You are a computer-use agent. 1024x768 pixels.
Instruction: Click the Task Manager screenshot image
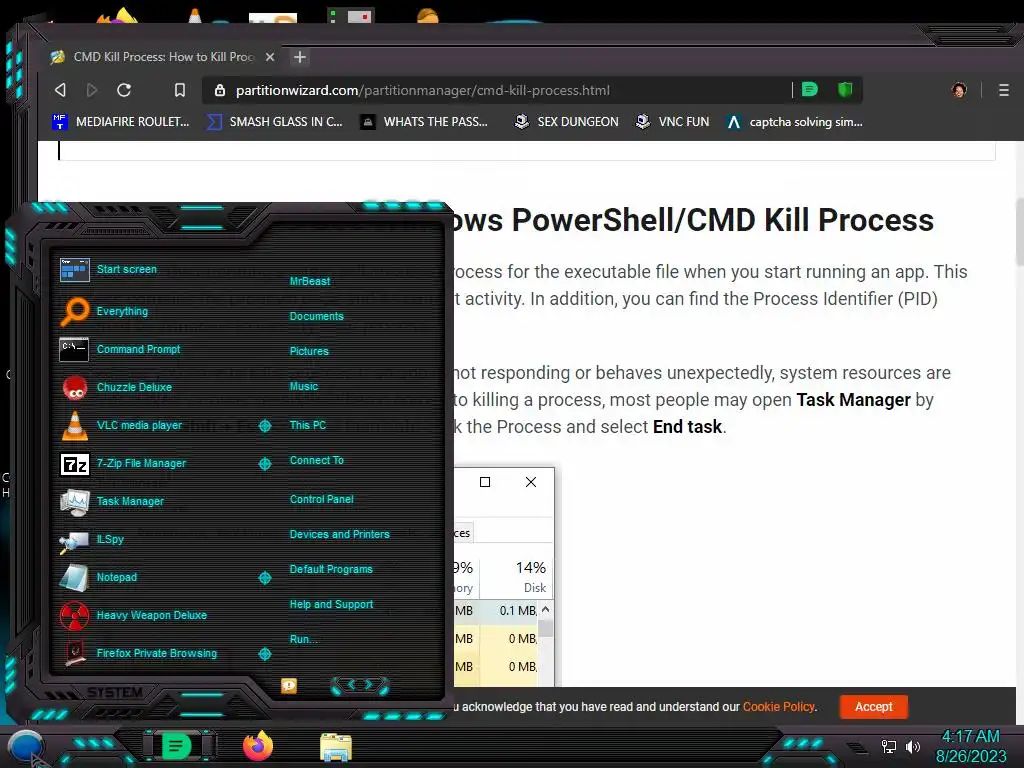pos(504,577)
